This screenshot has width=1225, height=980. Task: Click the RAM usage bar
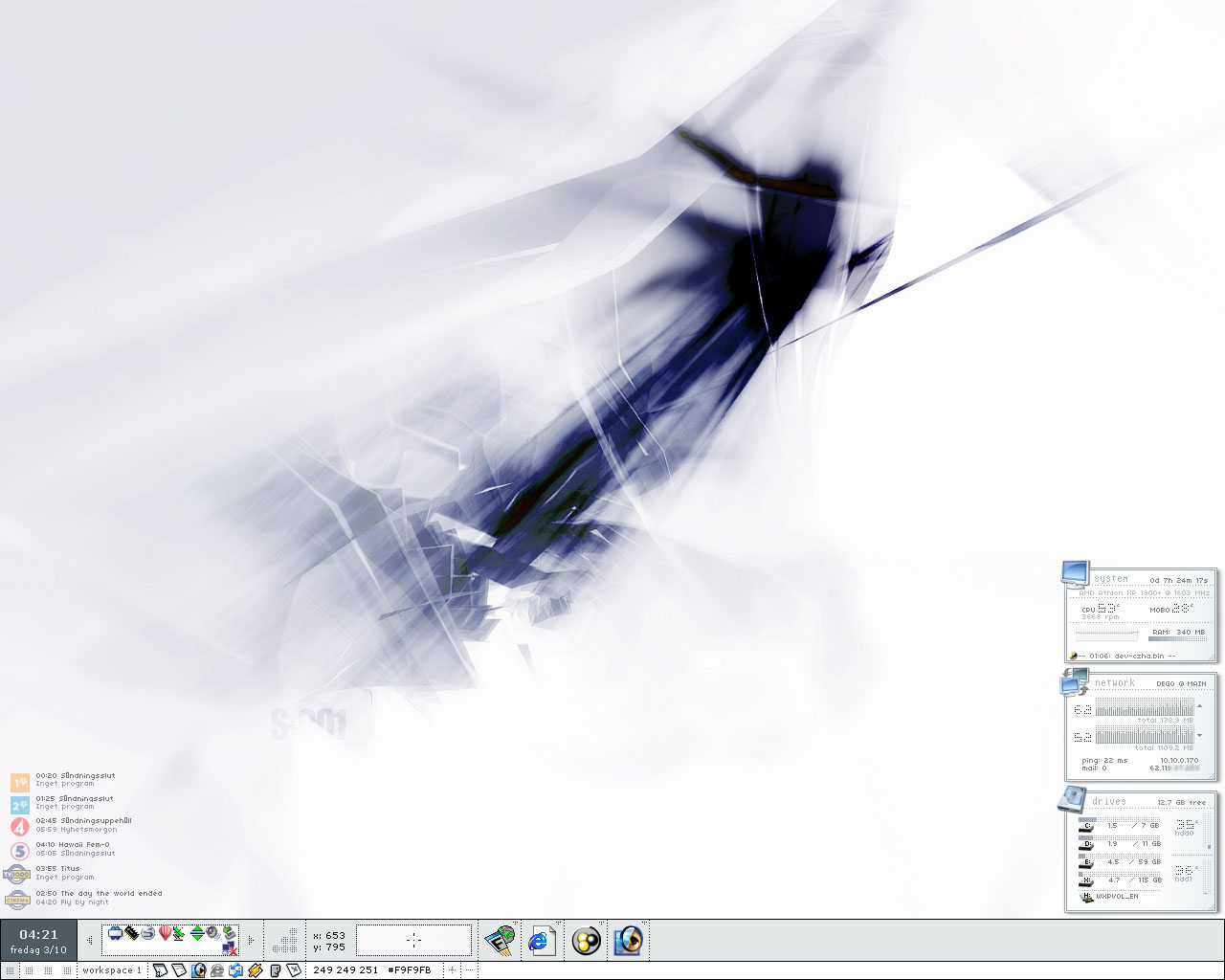(1177, 639)
